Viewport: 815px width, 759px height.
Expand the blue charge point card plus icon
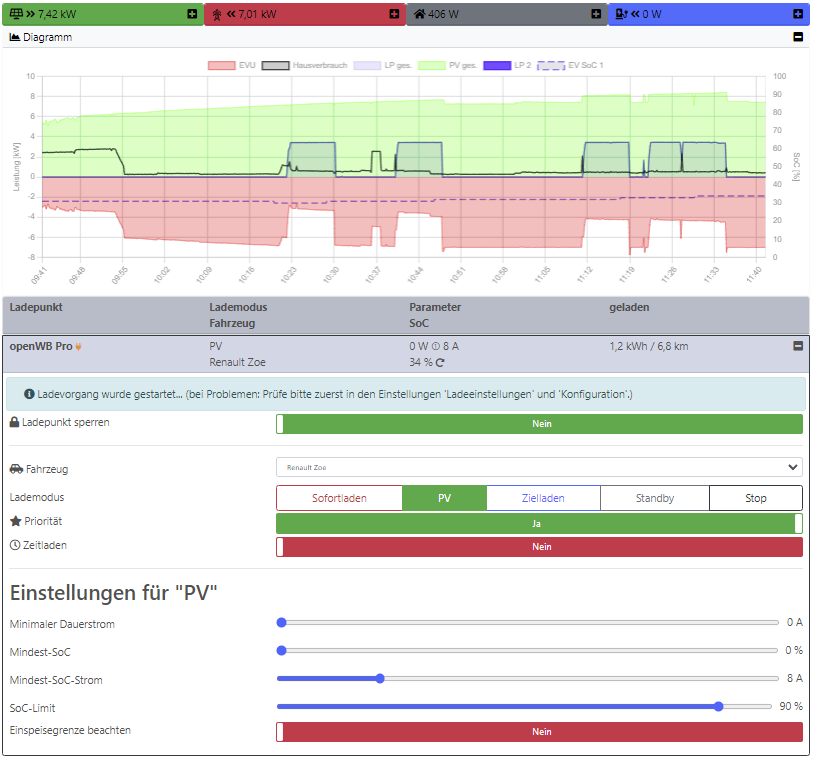point(798,14)
